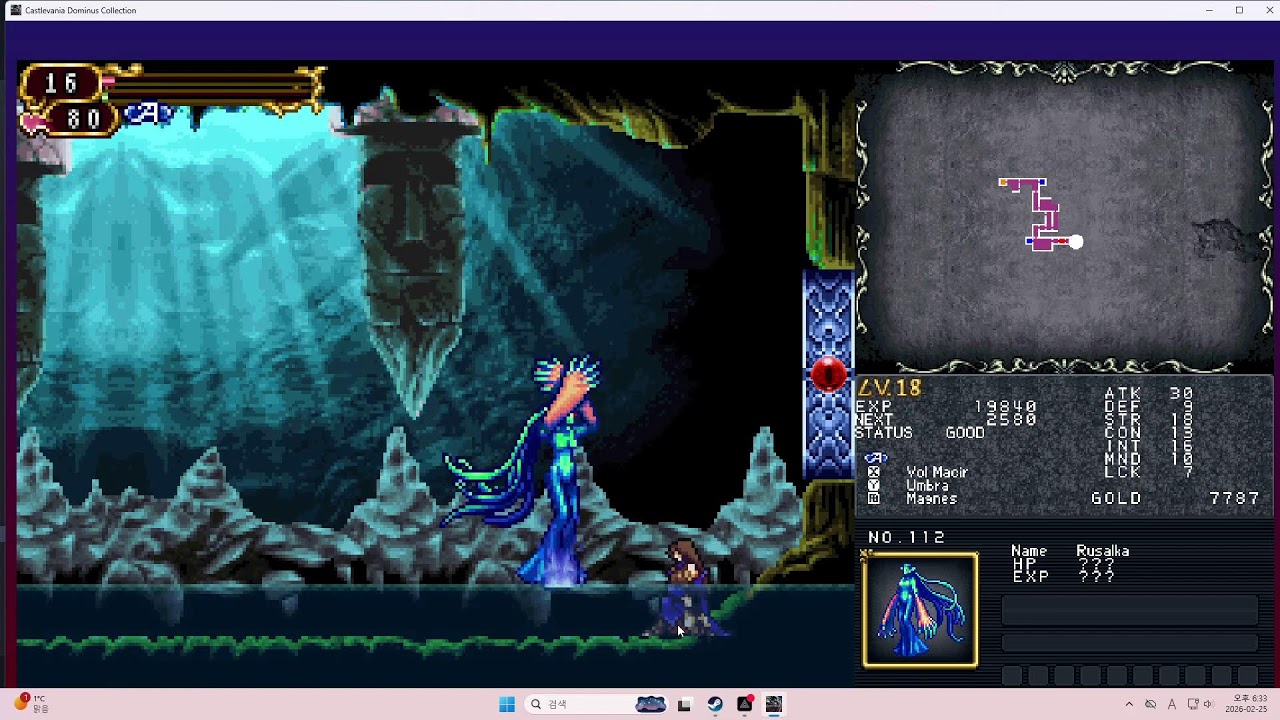Open the weather widget in the taskbar
This screenshot has width=1280, height=720.
click(x=30, y=704)
